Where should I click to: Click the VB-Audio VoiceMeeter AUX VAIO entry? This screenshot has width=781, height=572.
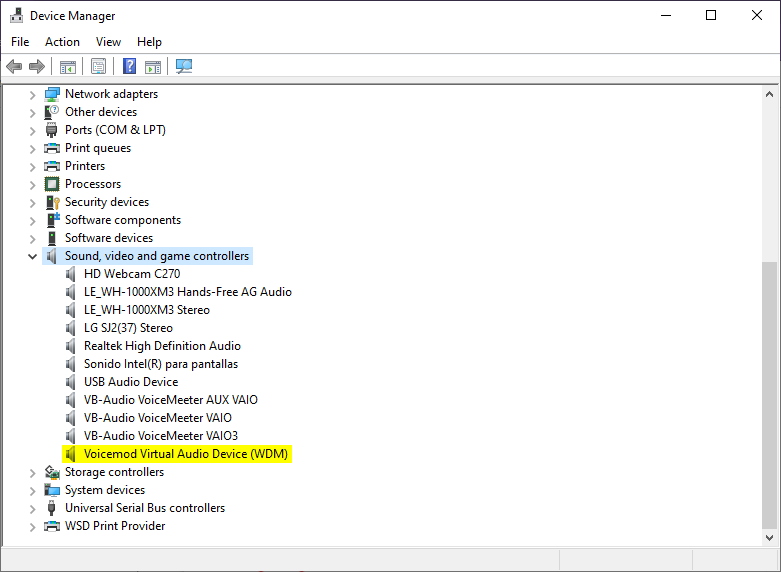tap(170, 400)
